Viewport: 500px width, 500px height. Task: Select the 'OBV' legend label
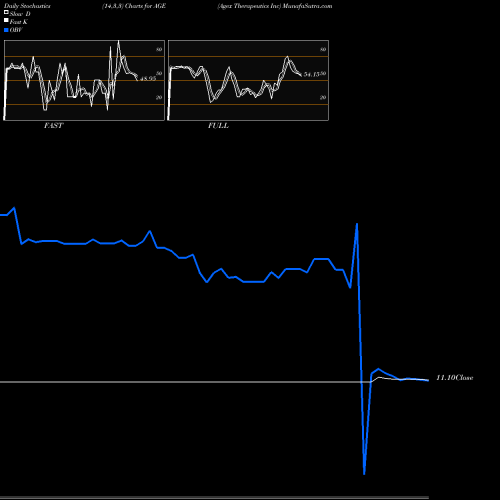click(x=16, y=30)
